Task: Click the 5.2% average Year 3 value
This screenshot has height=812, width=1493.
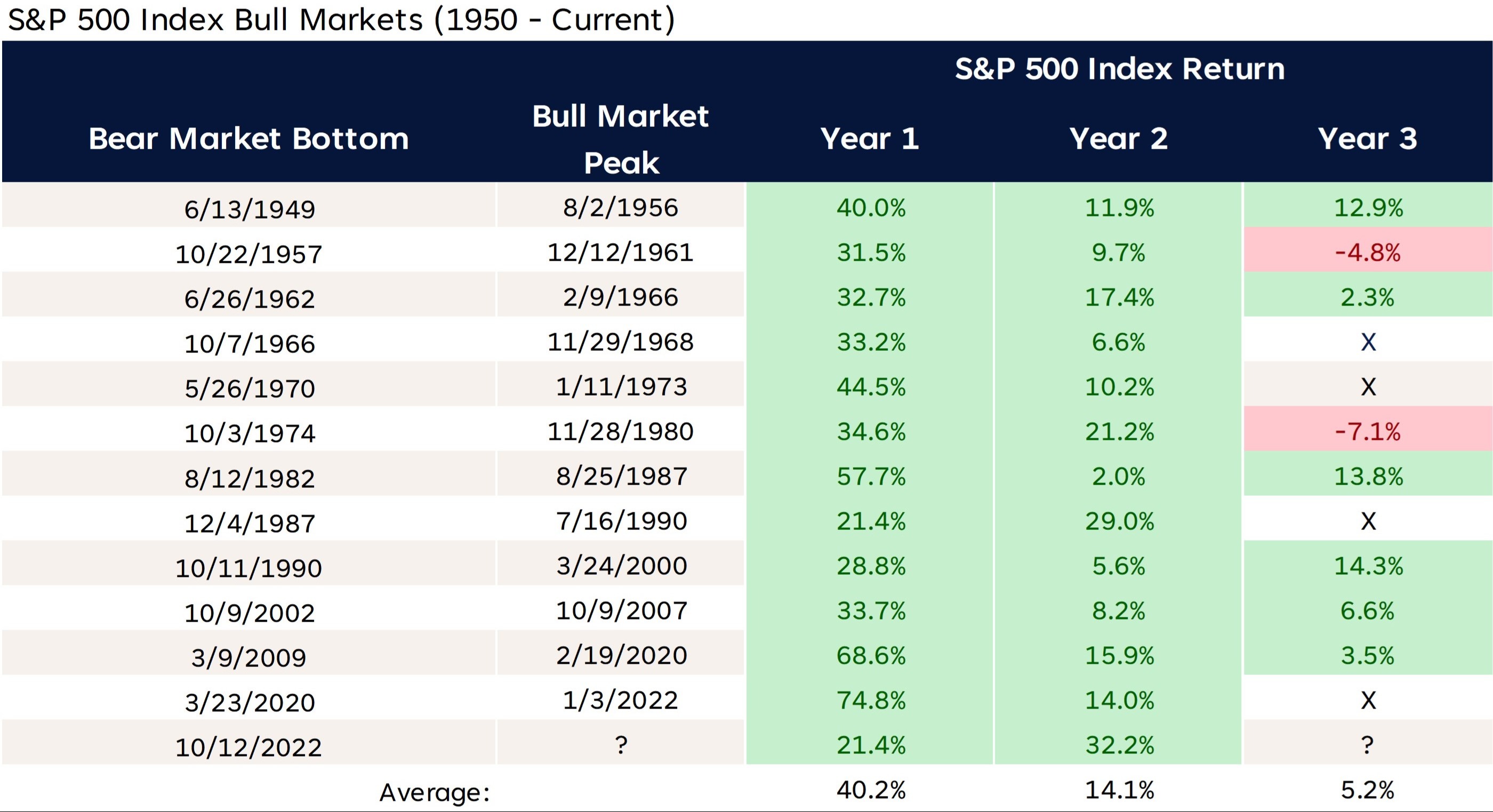Action: [x=1367, y=791]
